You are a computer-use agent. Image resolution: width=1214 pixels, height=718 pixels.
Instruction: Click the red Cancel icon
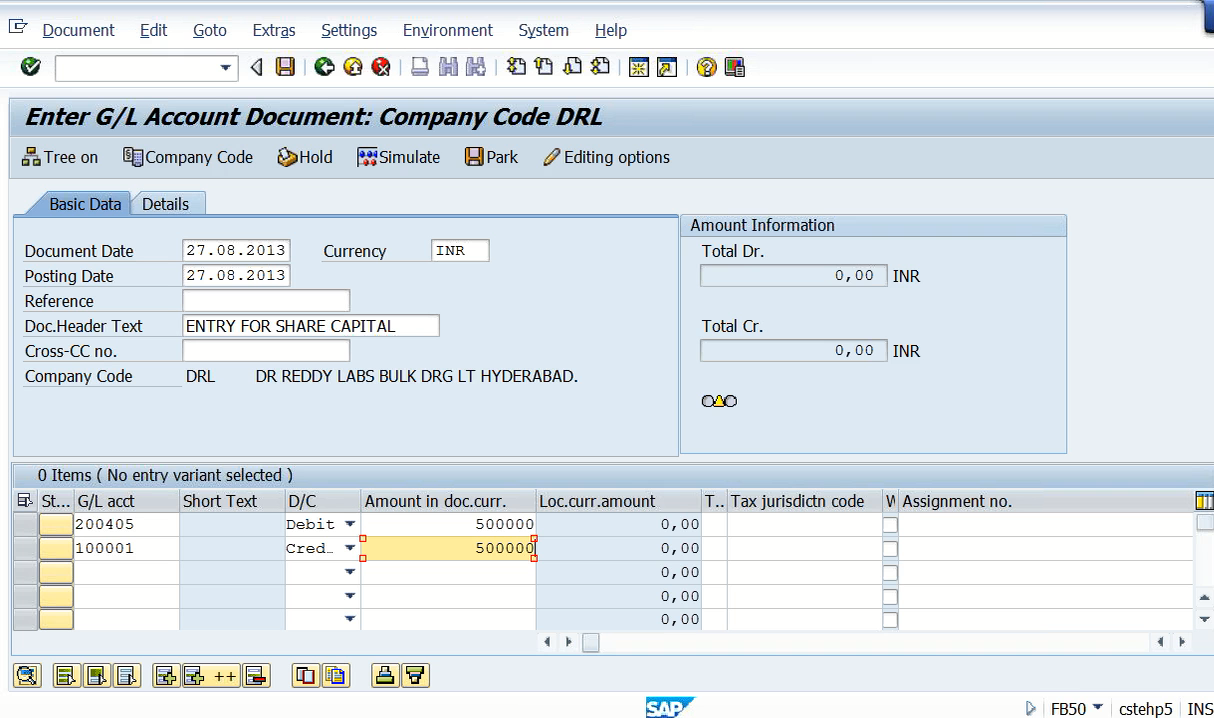(380, 67)
